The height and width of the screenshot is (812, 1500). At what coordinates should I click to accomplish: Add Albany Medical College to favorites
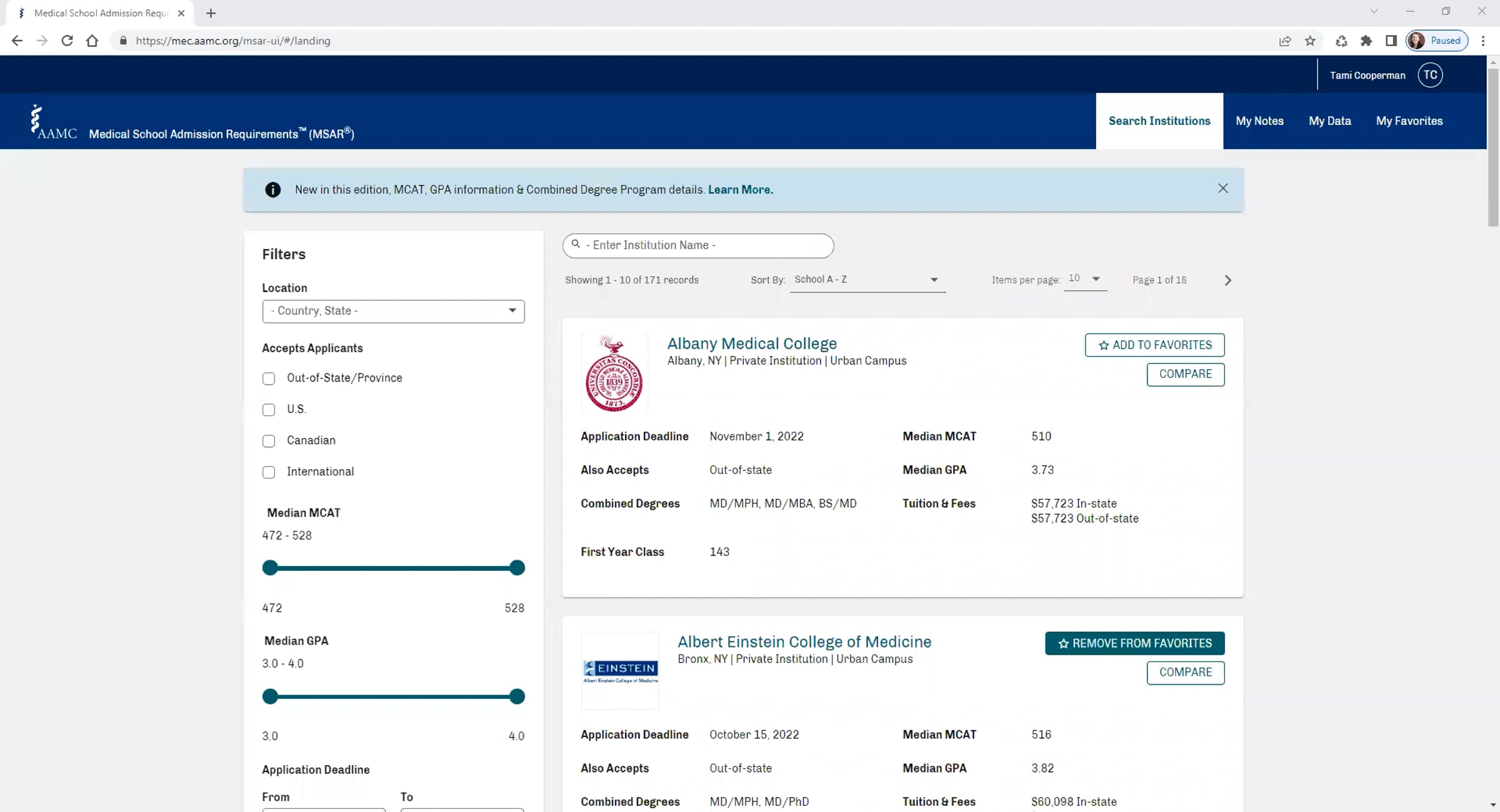1154,345
